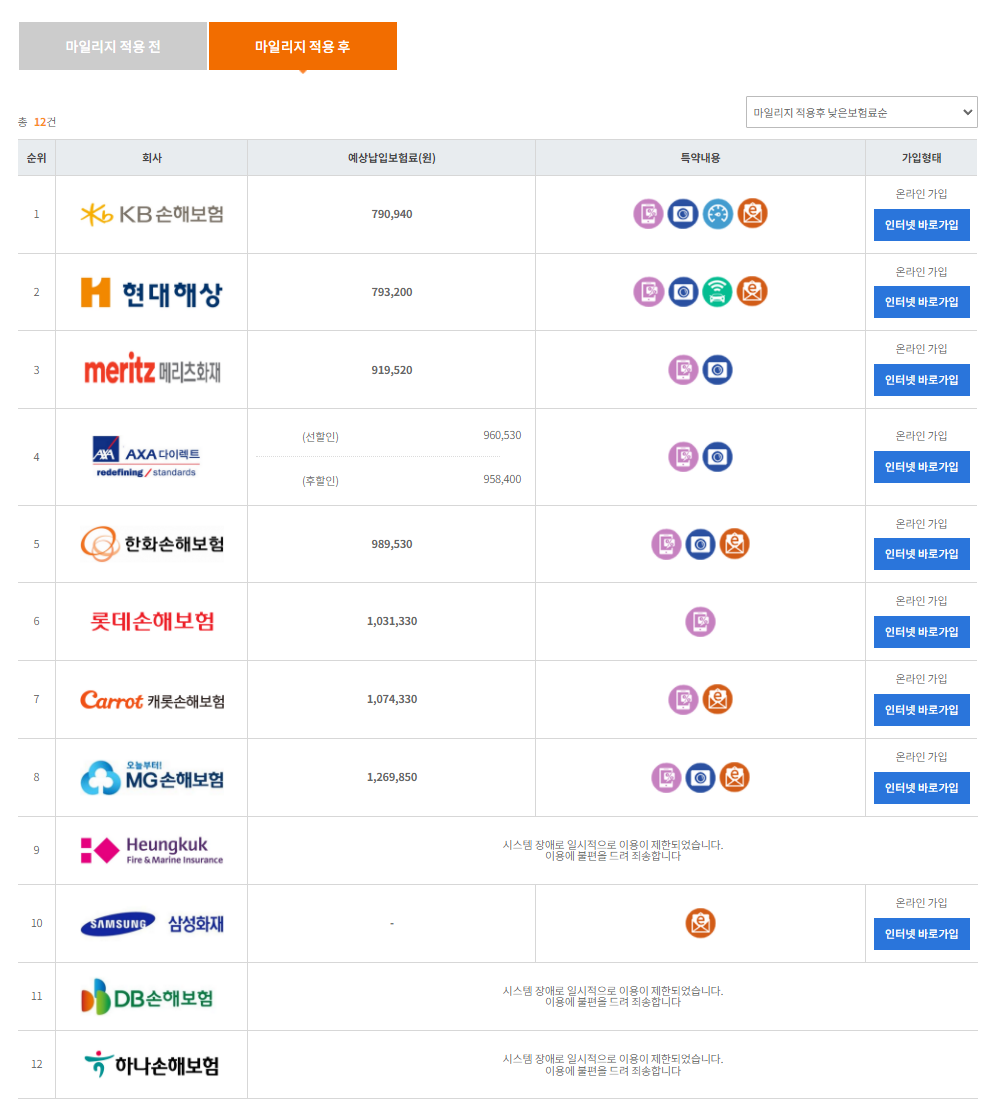The height and width of the screenshot is (1109, 993).
Task: Click 인터넷 바로가입 for 캐롯손해보험
Action: click(922, 709)
